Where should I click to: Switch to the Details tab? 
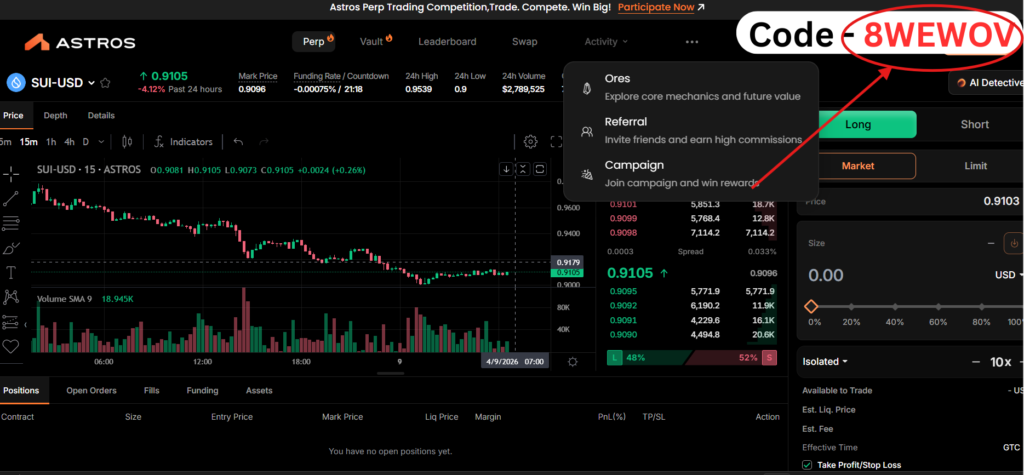tap(101, 116)
